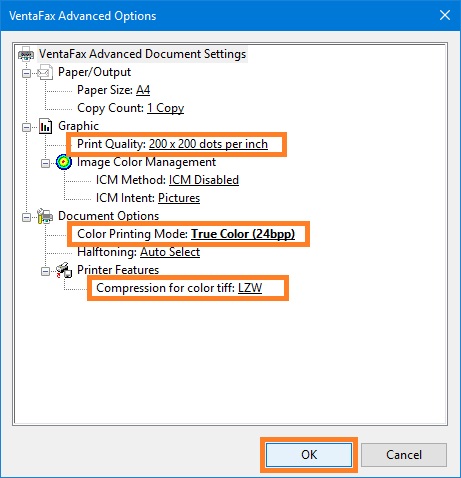The width and height of the screenshot is (461, 478).
Task: Collapse the Image Color Management node
Action: [x=45, y=163]
